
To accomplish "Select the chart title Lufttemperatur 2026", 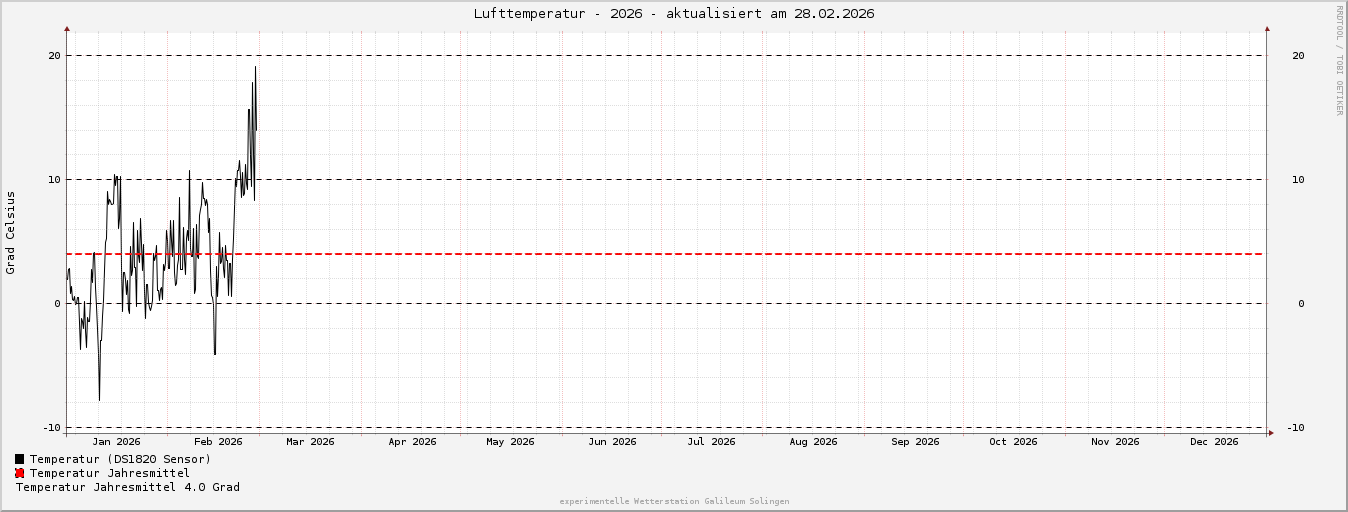I will (x=674, y=13).
